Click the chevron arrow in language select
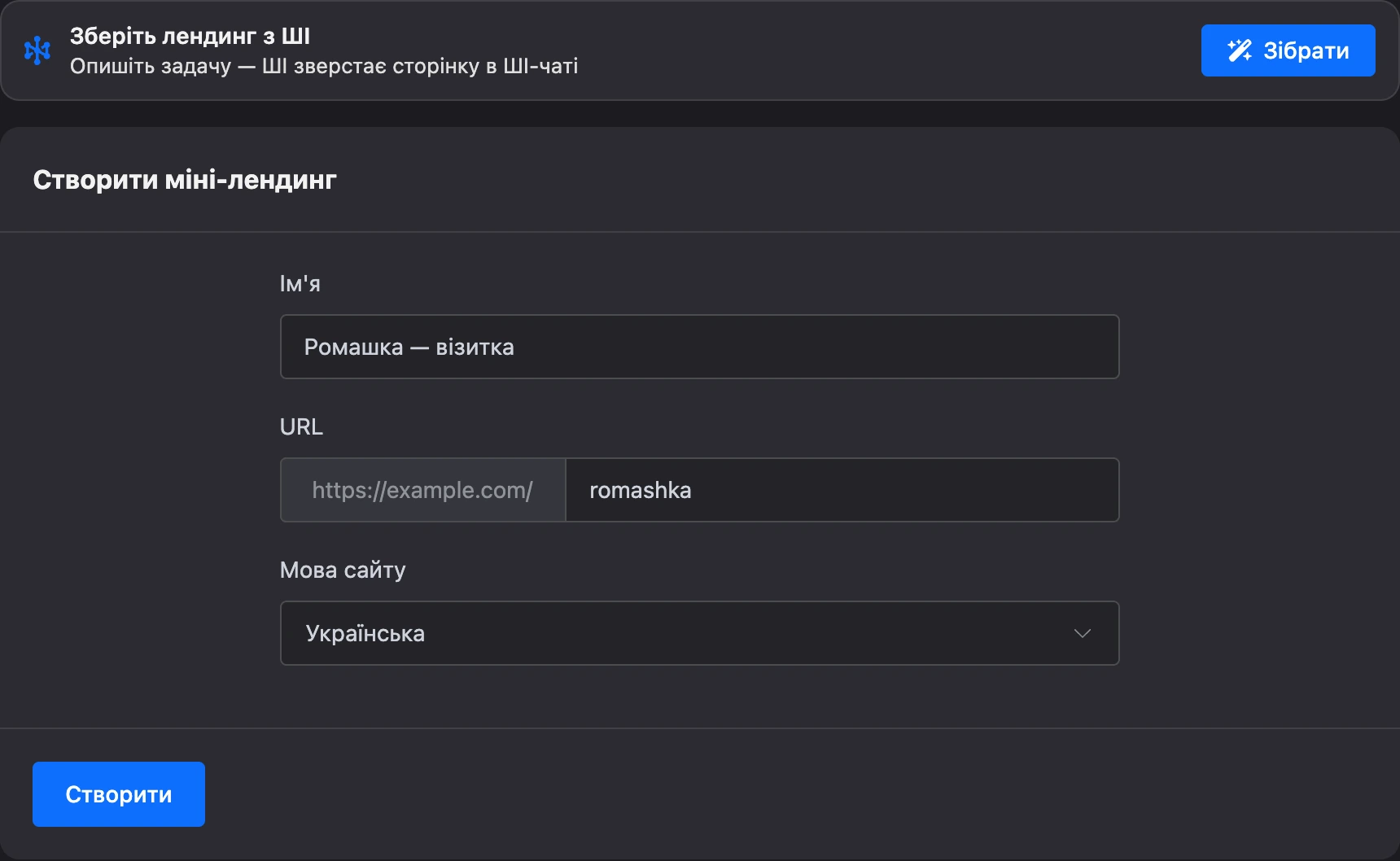This screenshot has width=1400, height=861. (1082, 633)
